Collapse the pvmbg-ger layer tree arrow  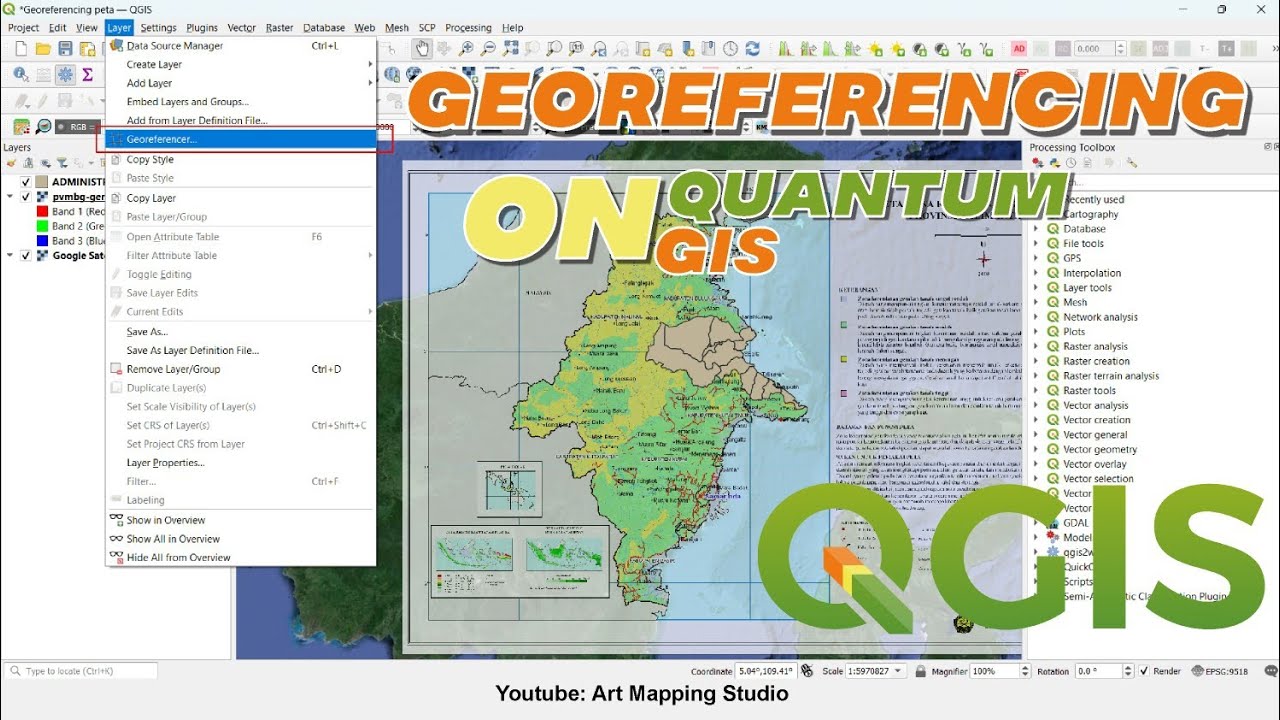10,197
